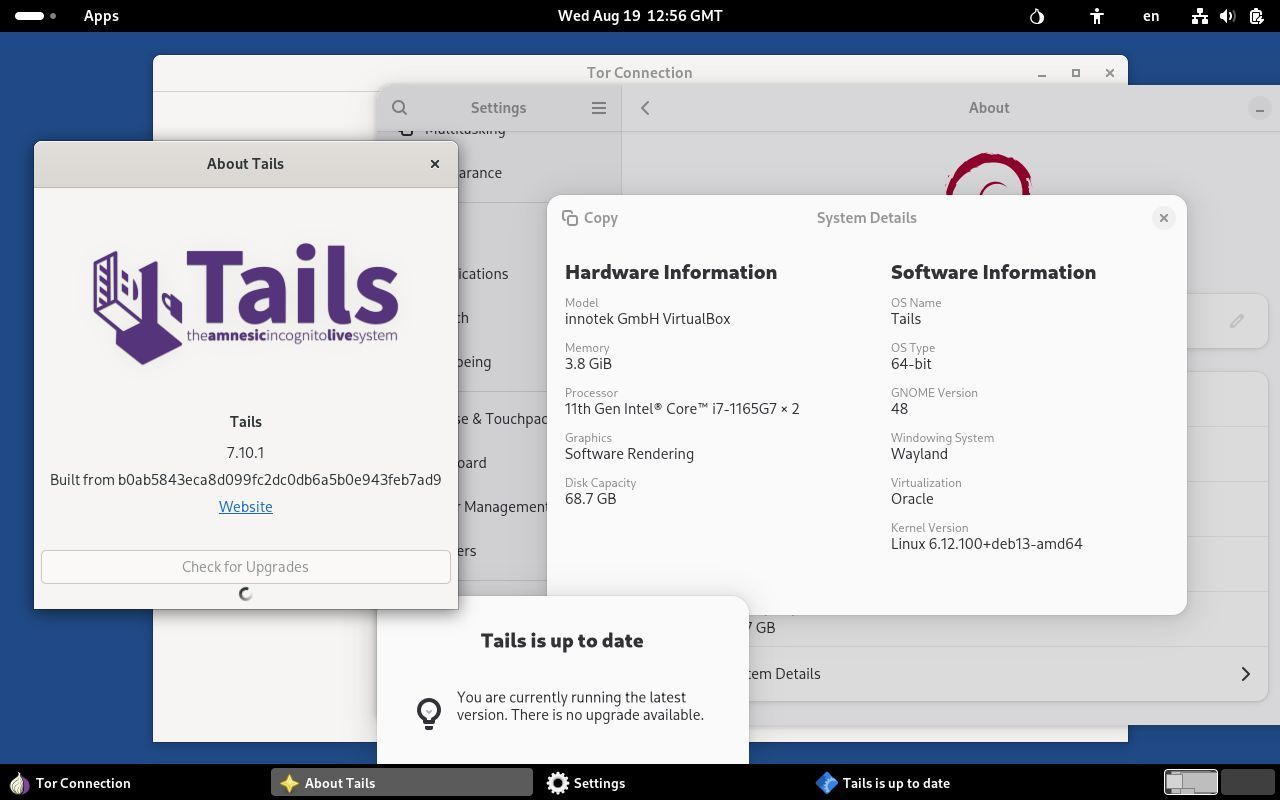
Task: Click the 'About Tails' dialog title
Action: (x=246, y=164)
